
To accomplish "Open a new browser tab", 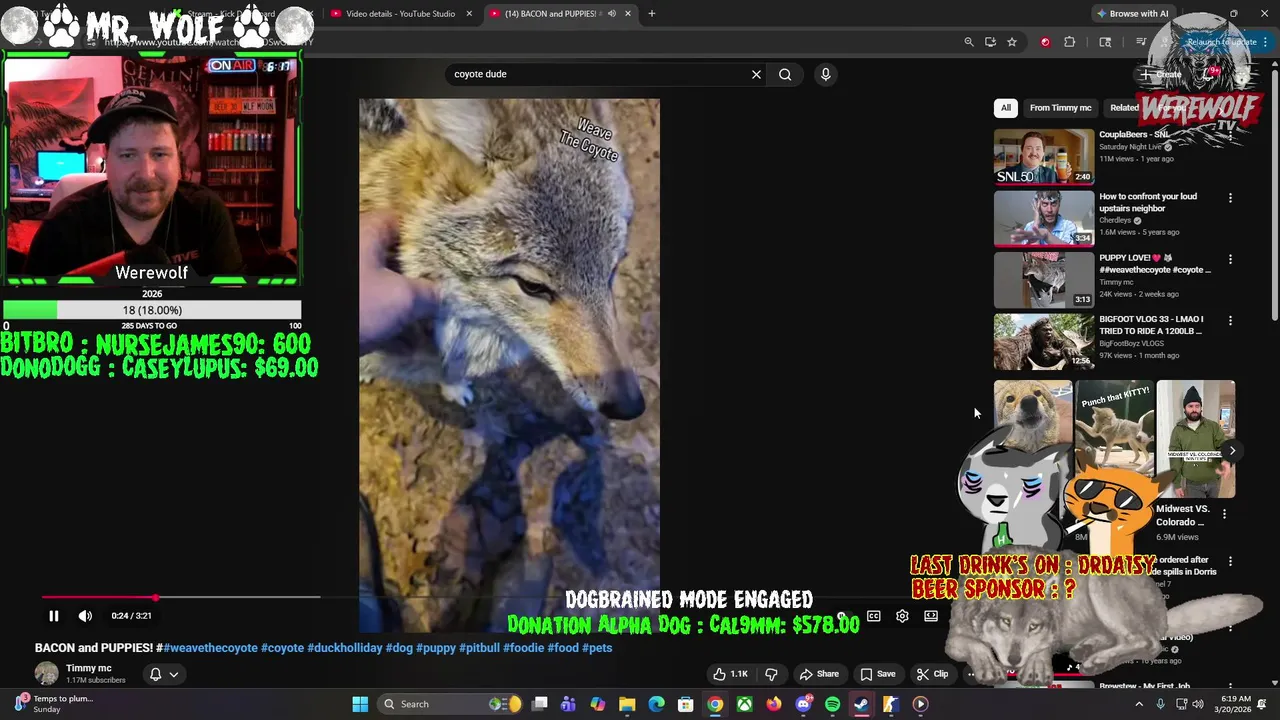I will click(652, 14).
